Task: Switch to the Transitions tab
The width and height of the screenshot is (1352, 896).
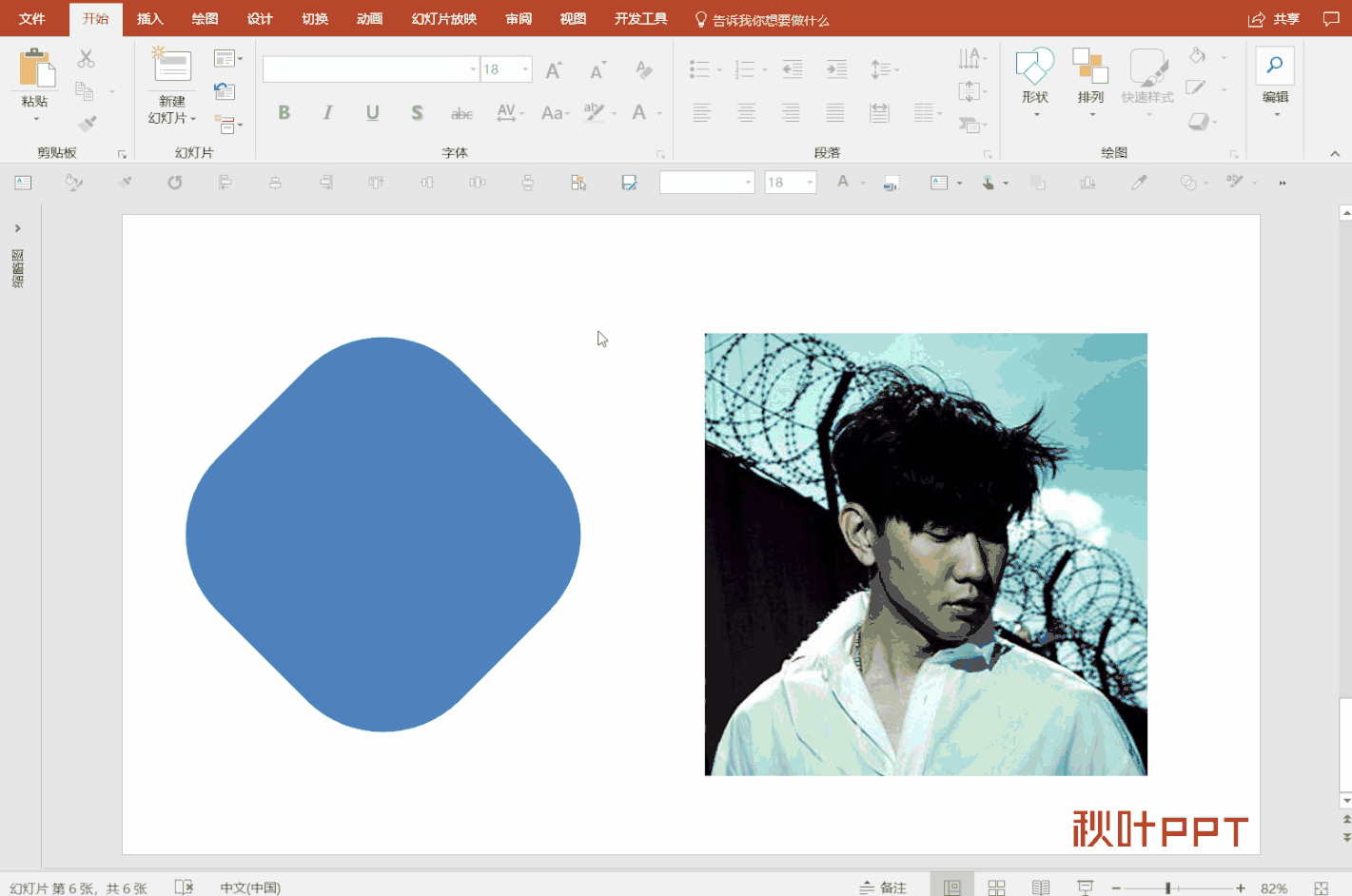Action: pos(315,19)
